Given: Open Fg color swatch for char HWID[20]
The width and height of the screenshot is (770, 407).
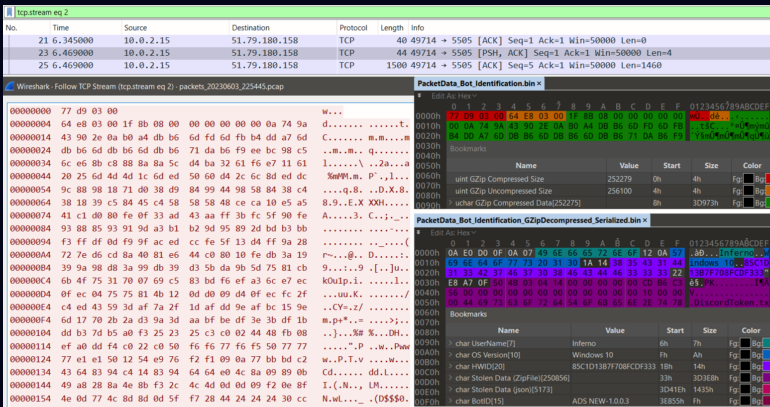Looking at the screenshot, I should pyautogui.click(x=746, y=366).
